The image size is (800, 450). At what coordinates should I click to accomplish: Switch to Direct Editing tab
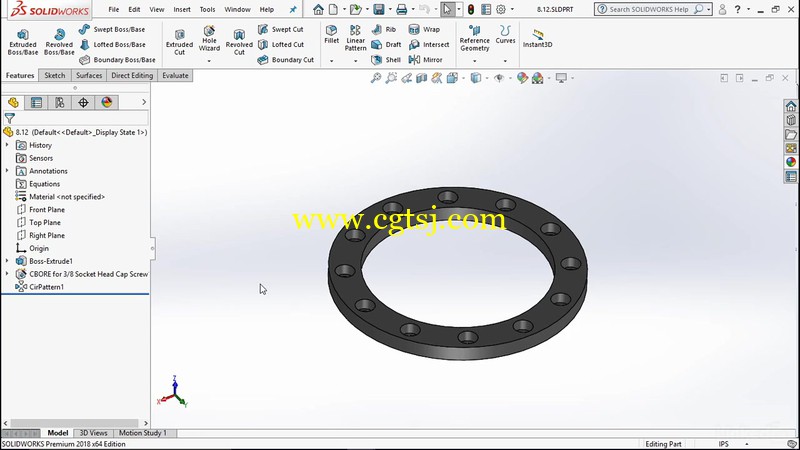click(132, 76)
